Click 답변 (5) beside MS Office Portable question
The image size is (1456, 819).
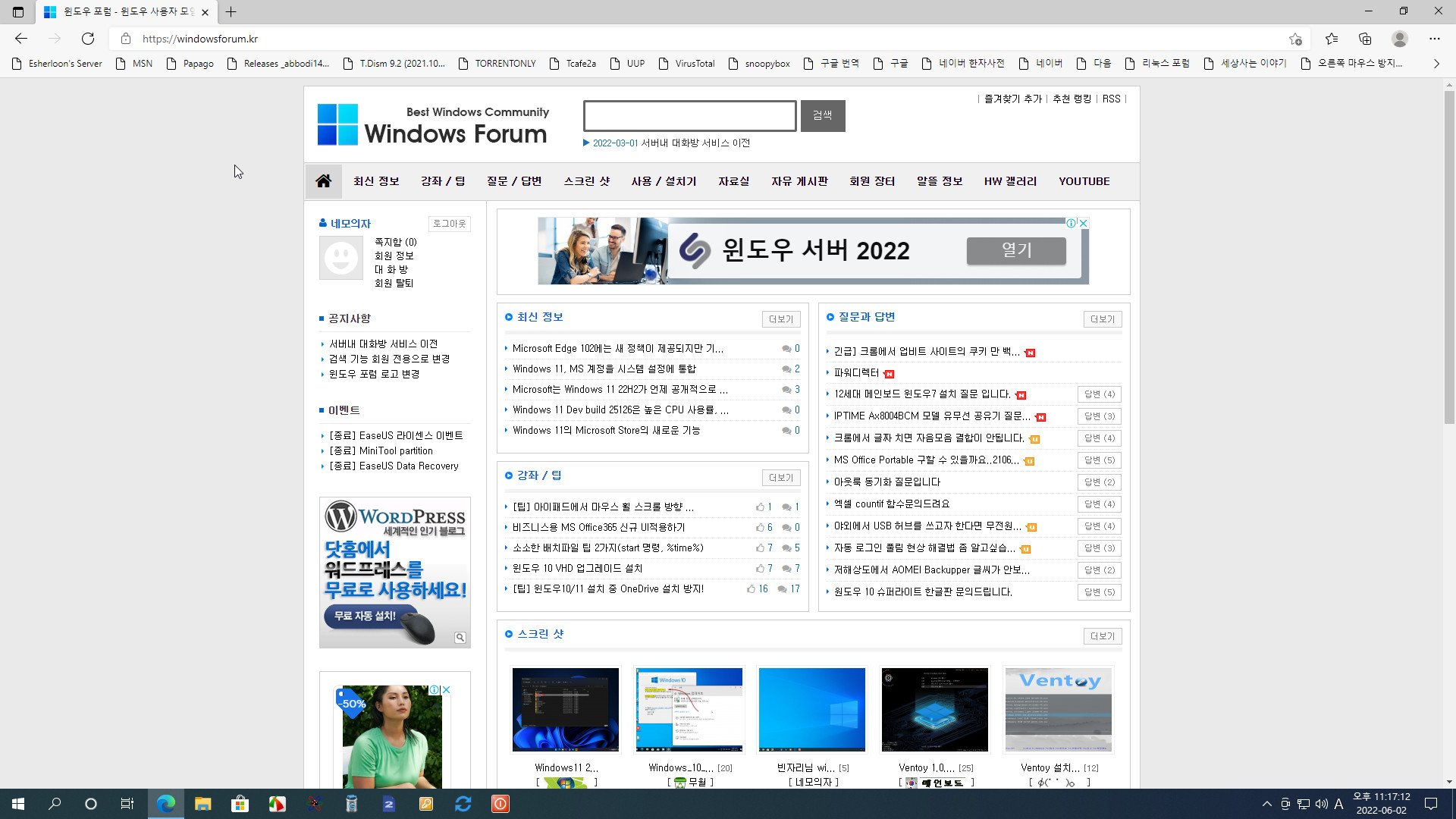pyautogui.click(x=1100, y=460)
